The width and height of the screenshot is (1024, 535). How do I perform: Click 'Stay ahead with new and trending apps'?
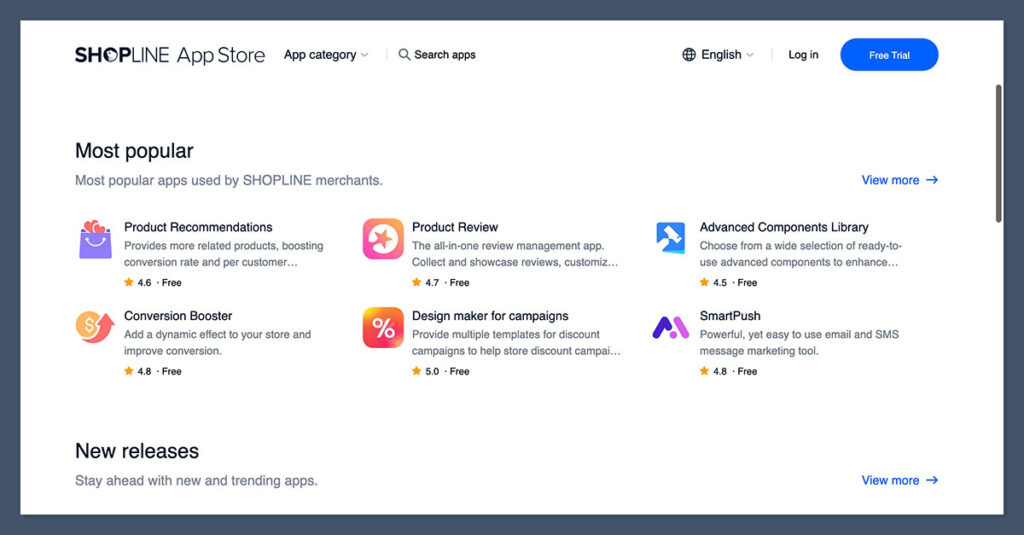click(x=196, y=481)
